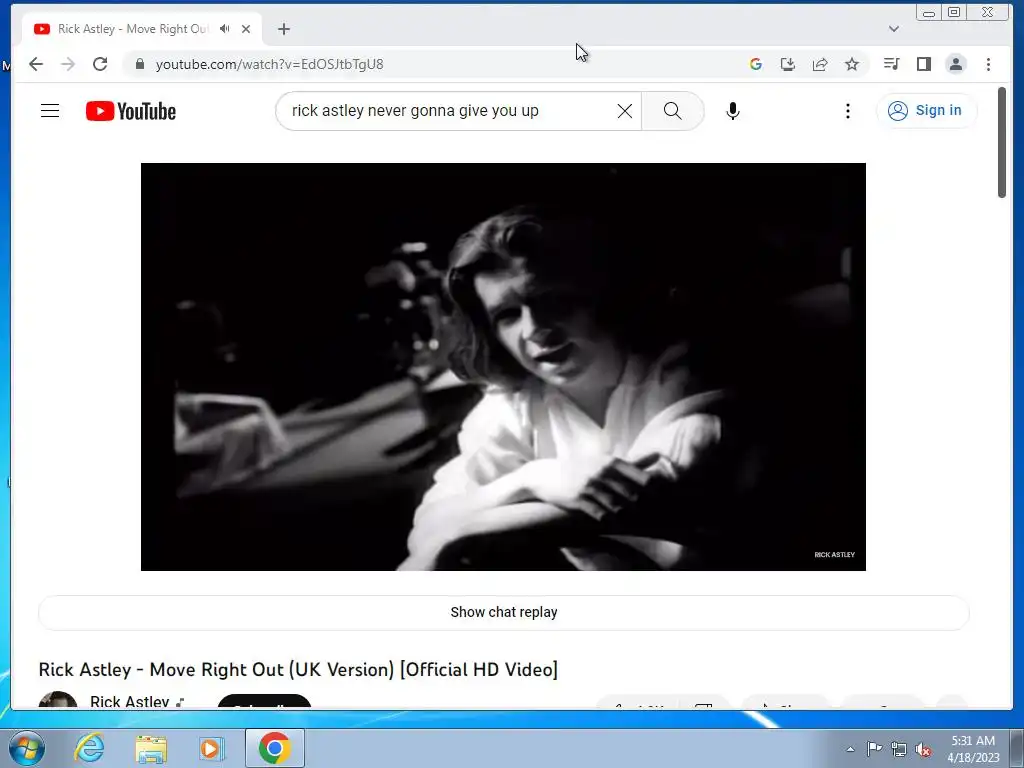Viewport: 1024px width, 768px height.
Task: Open the Windows Start menu
Action: tap(27, 748)
